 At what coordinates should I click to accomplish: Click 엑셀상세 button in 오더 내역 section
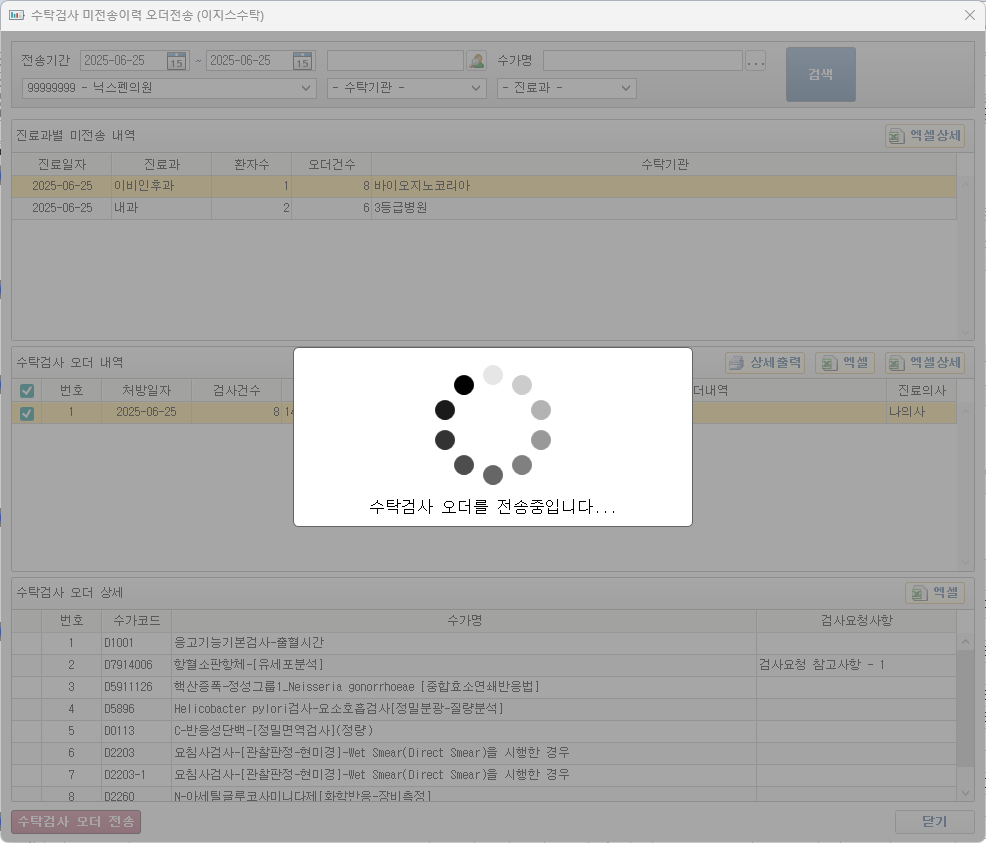pos(925,363)
